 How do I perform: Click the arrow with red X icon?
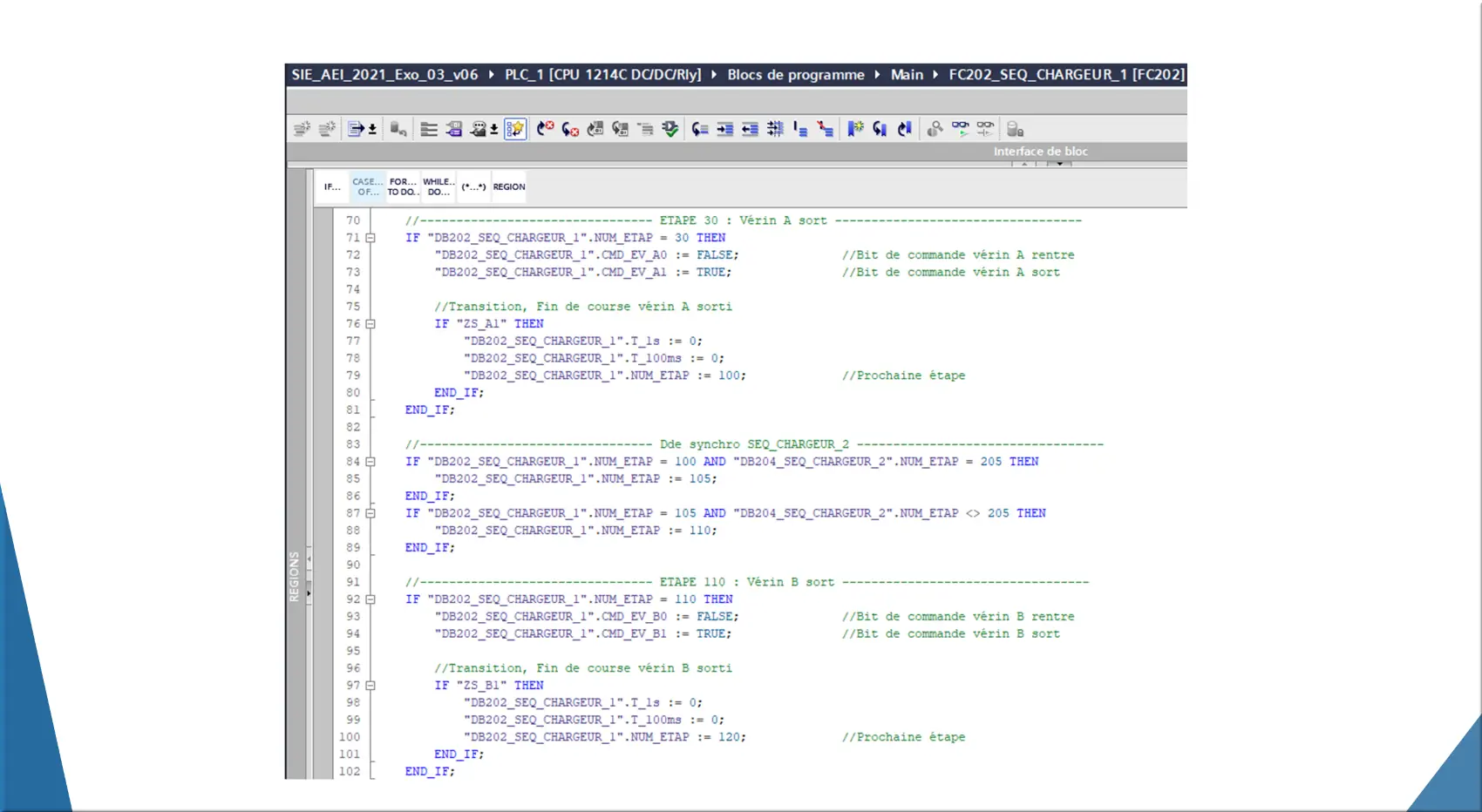click(x=546, y=129)
